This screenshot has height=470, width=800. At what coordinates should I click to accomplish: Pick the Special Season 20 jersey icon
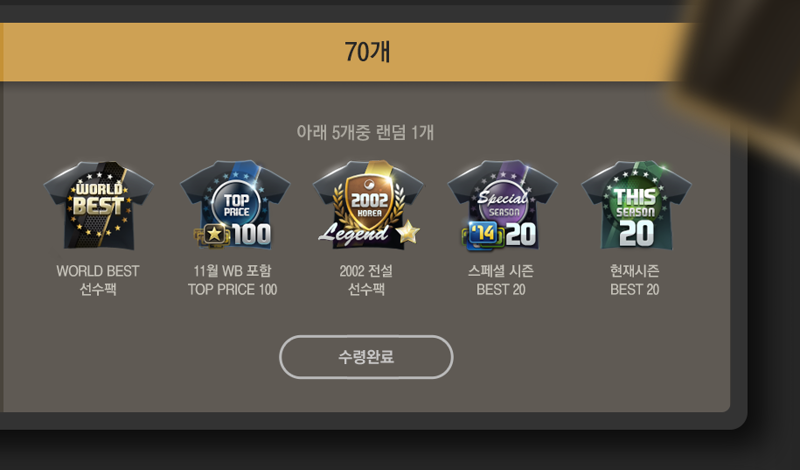(503, 205)
